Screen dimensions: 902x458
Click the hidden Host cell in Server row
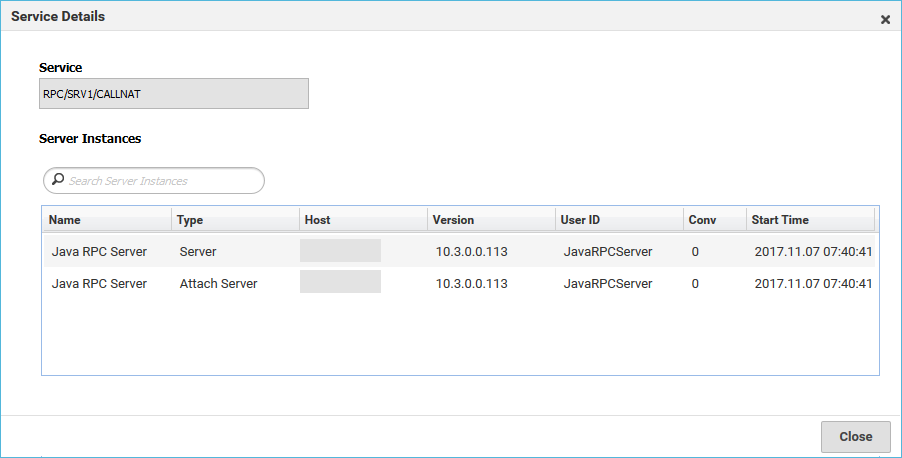(x=340, y=251)
